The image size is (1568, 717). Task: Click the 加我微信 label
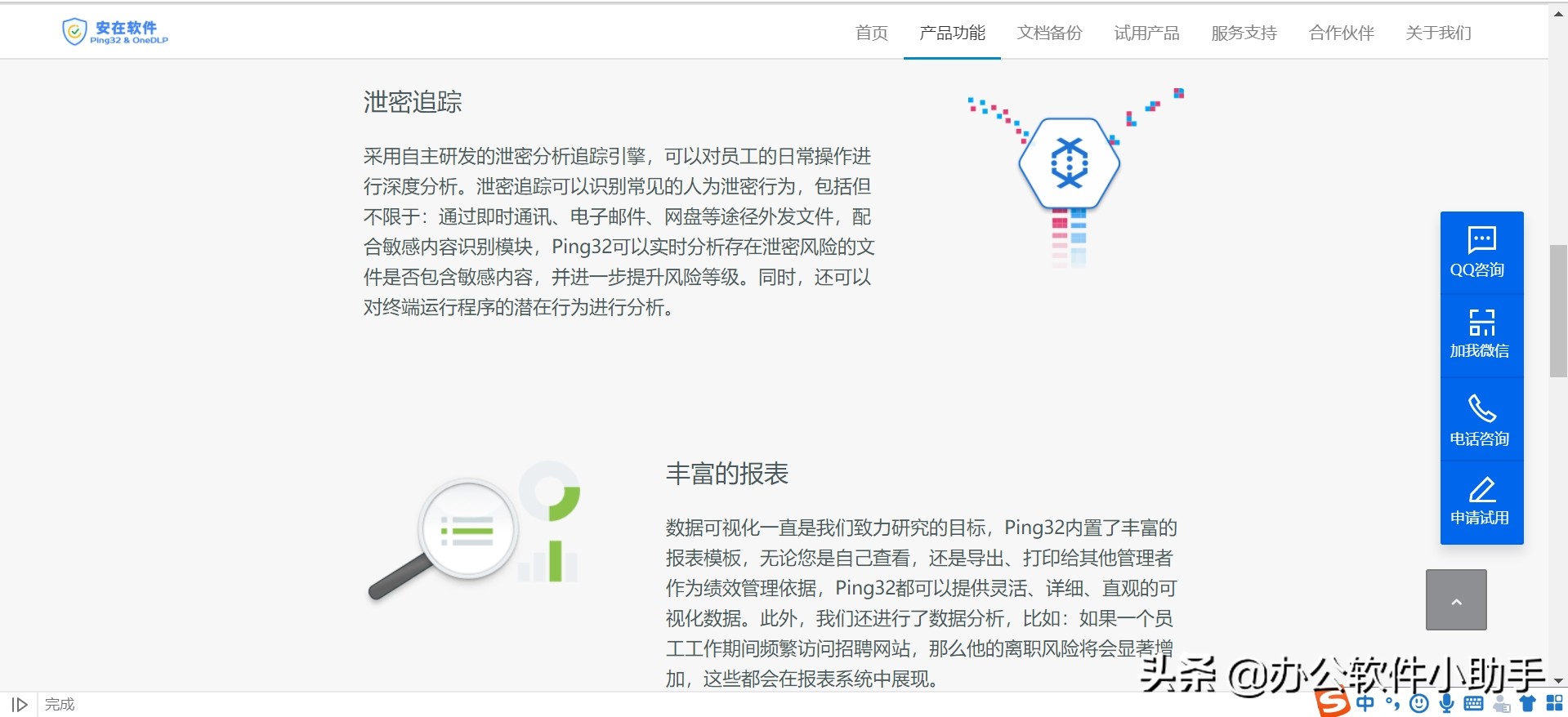tap(1479, 351)
